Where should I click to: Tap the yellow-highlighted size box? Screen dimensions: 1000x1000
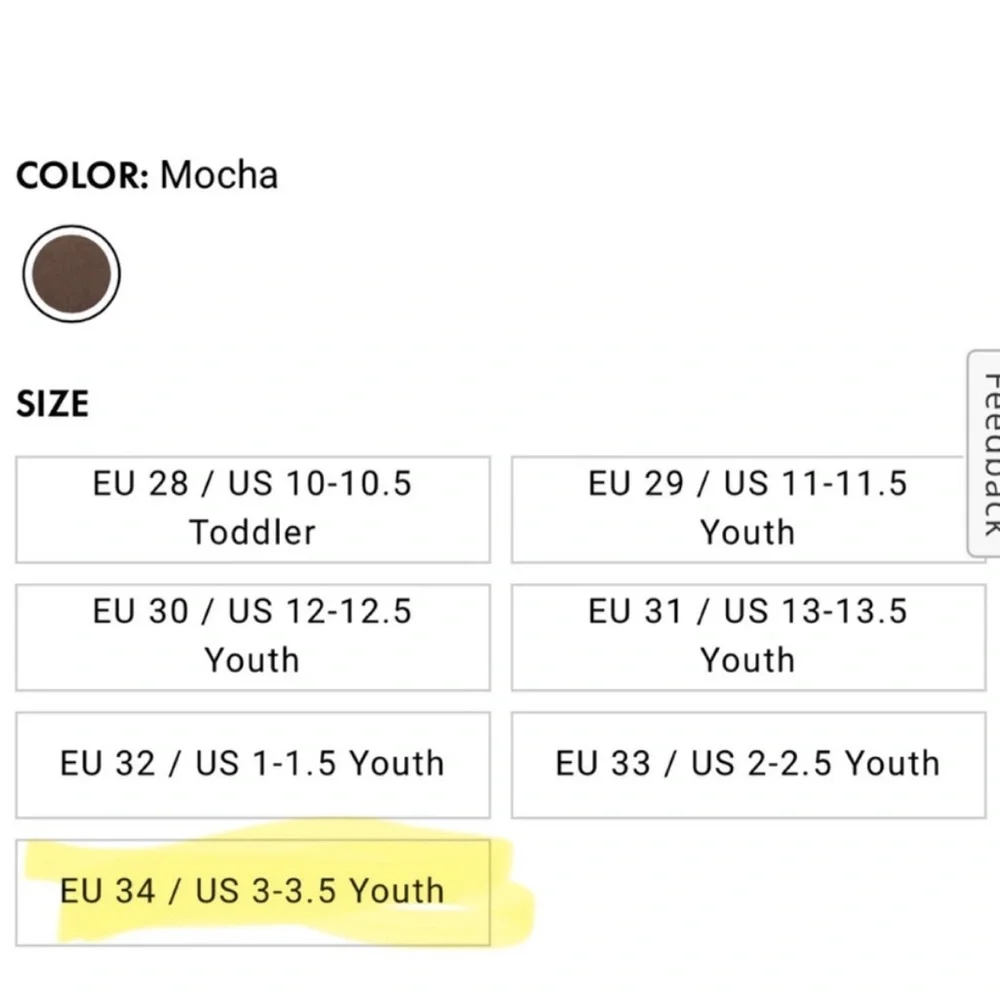(253, 892)
